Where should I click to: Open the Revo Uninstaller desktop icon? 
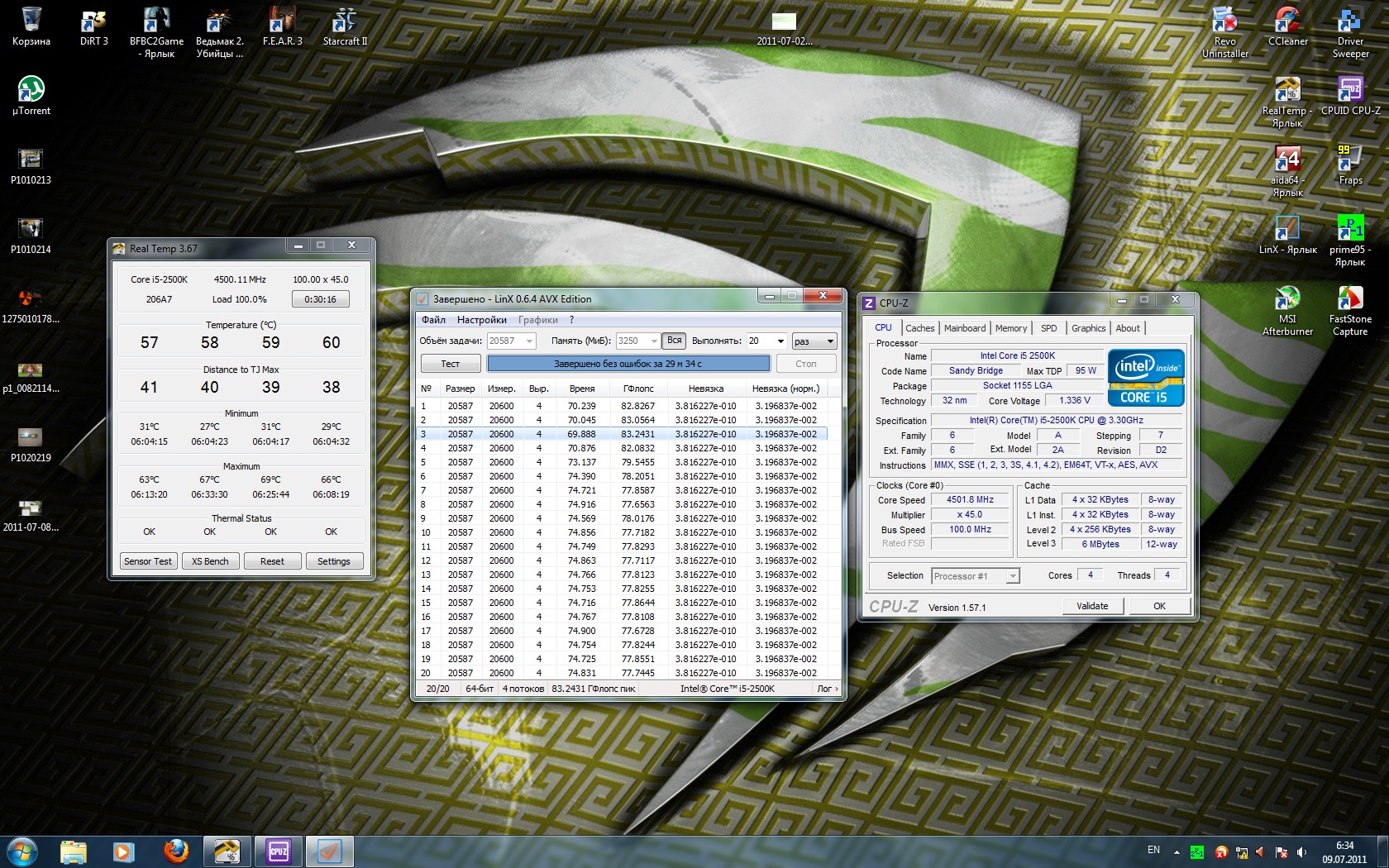point(1225,31)
